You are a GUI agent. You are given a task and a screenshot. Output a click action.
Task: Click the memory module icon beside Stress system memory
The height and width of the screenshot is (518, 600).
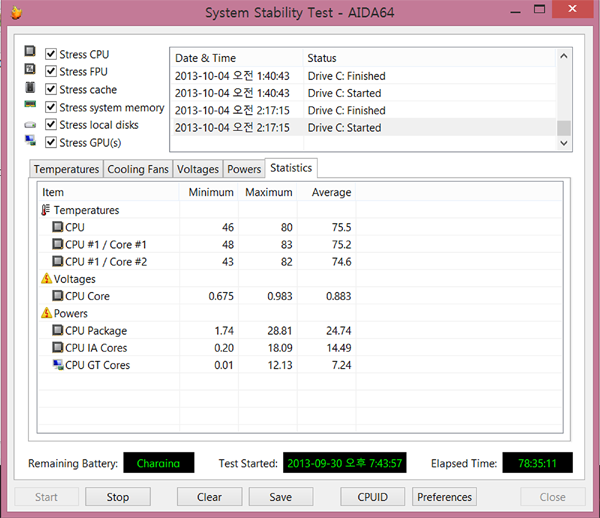click(30, 104)
